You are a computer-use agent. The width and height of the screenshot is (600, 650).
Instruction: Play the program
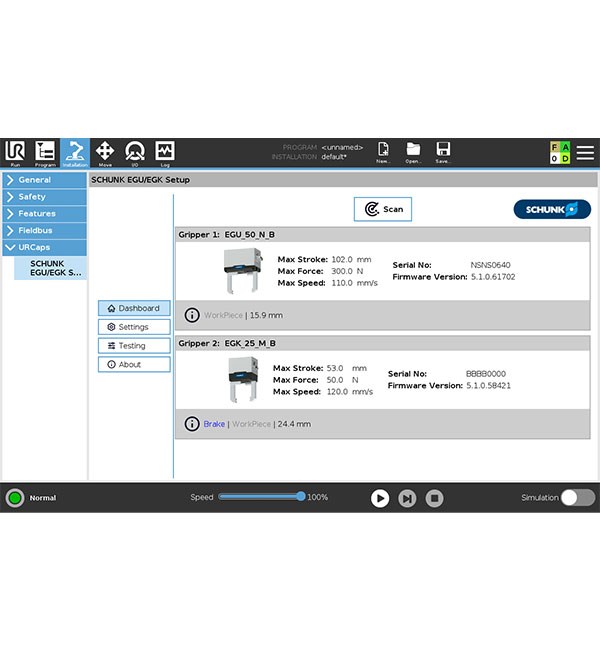(x=380, y=498)
